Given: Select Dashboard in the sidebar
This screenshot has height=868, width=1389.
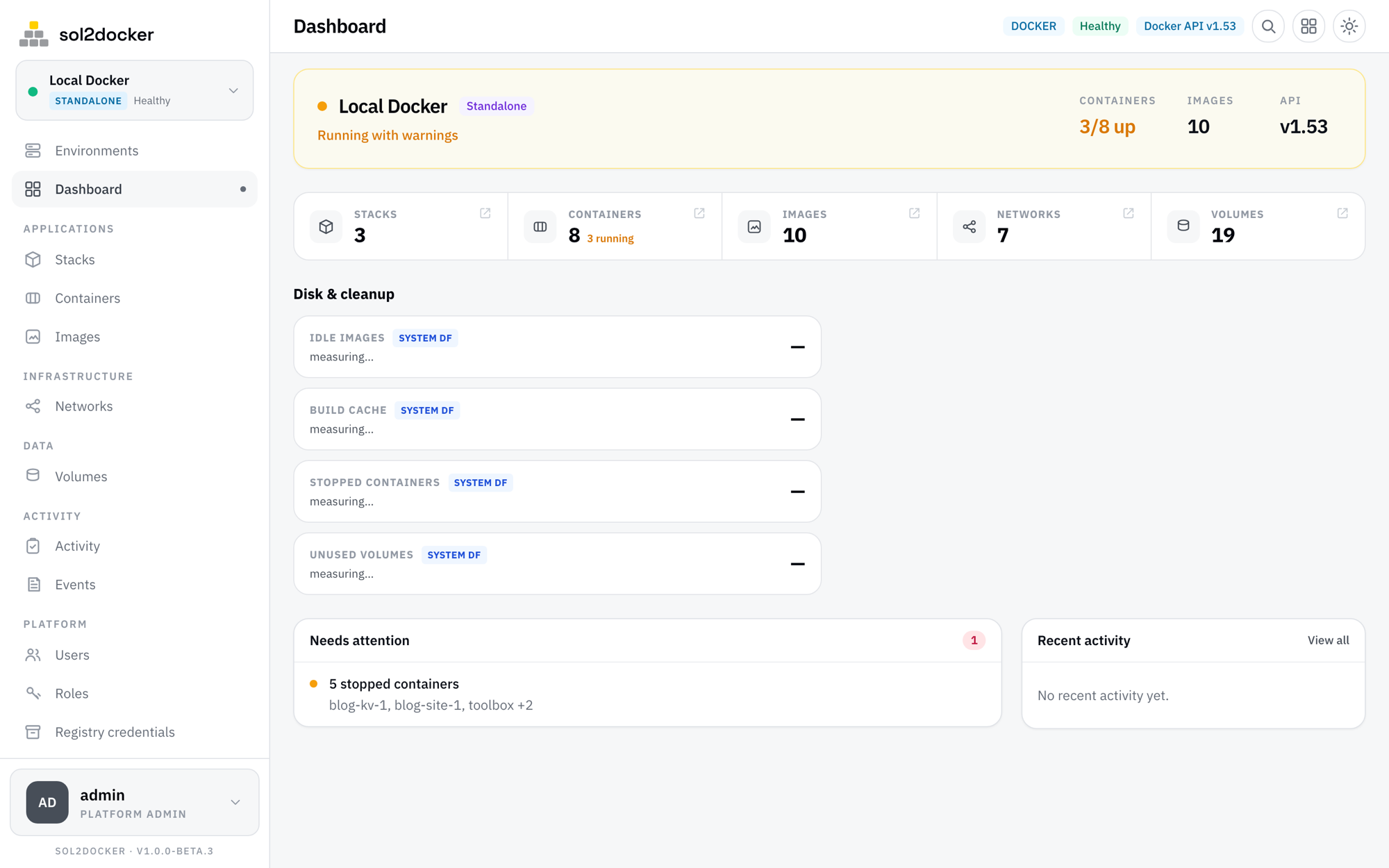Looking at the screenshot, I should [x=135, y=189].
